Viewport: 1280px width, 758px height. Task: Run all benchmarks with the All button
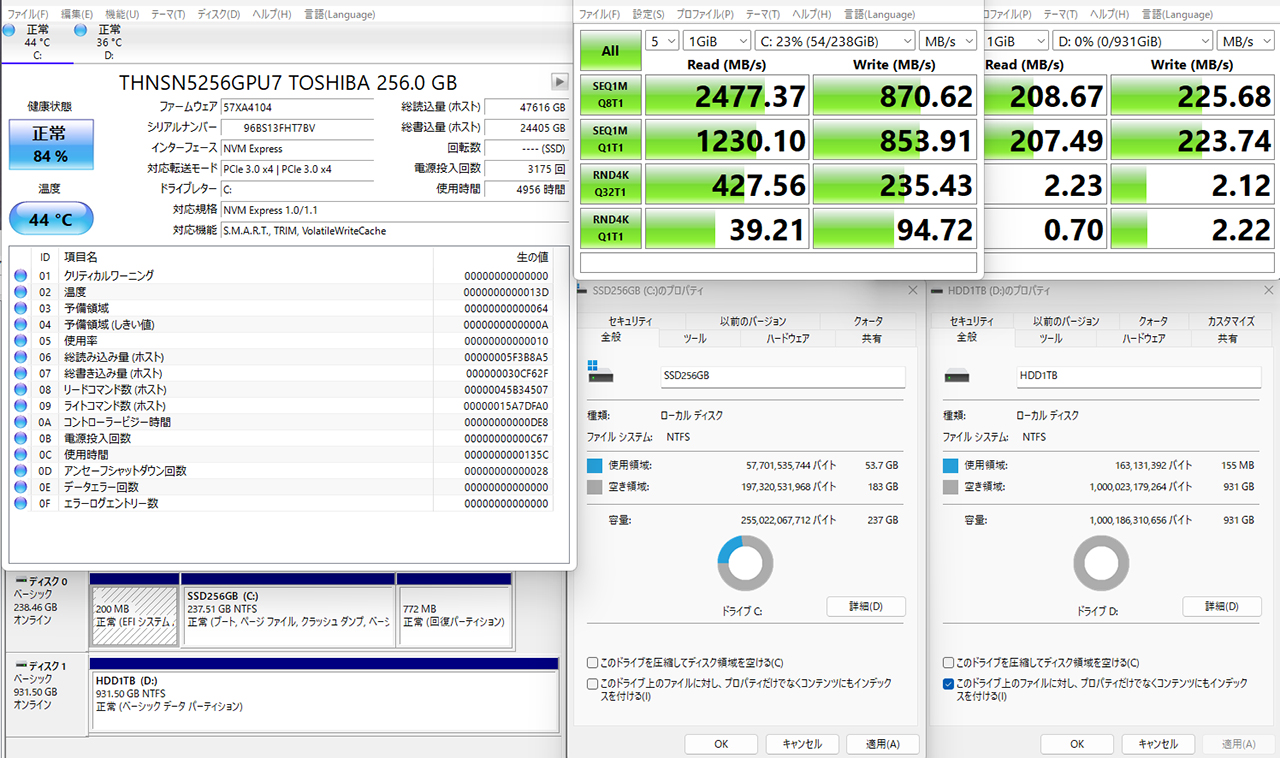(x=609, y=51)
